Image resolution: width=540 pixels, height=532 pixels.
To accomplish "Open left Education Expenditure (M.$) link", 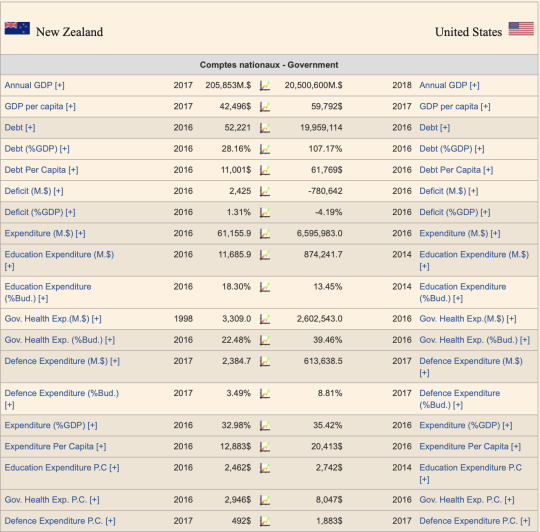I will (59, 260).
